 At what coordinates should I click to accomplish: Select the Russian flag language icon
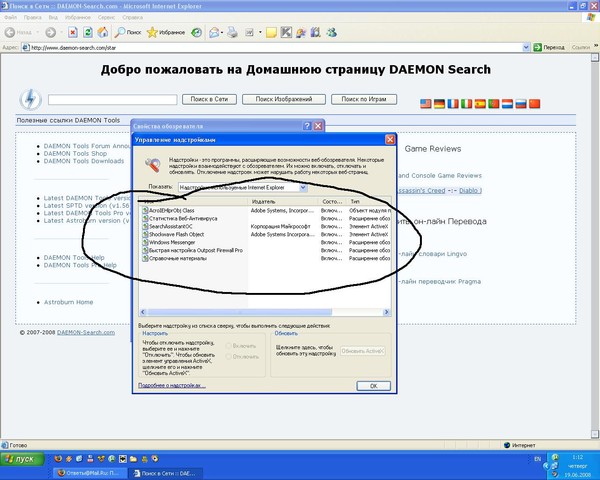(521, 103)
